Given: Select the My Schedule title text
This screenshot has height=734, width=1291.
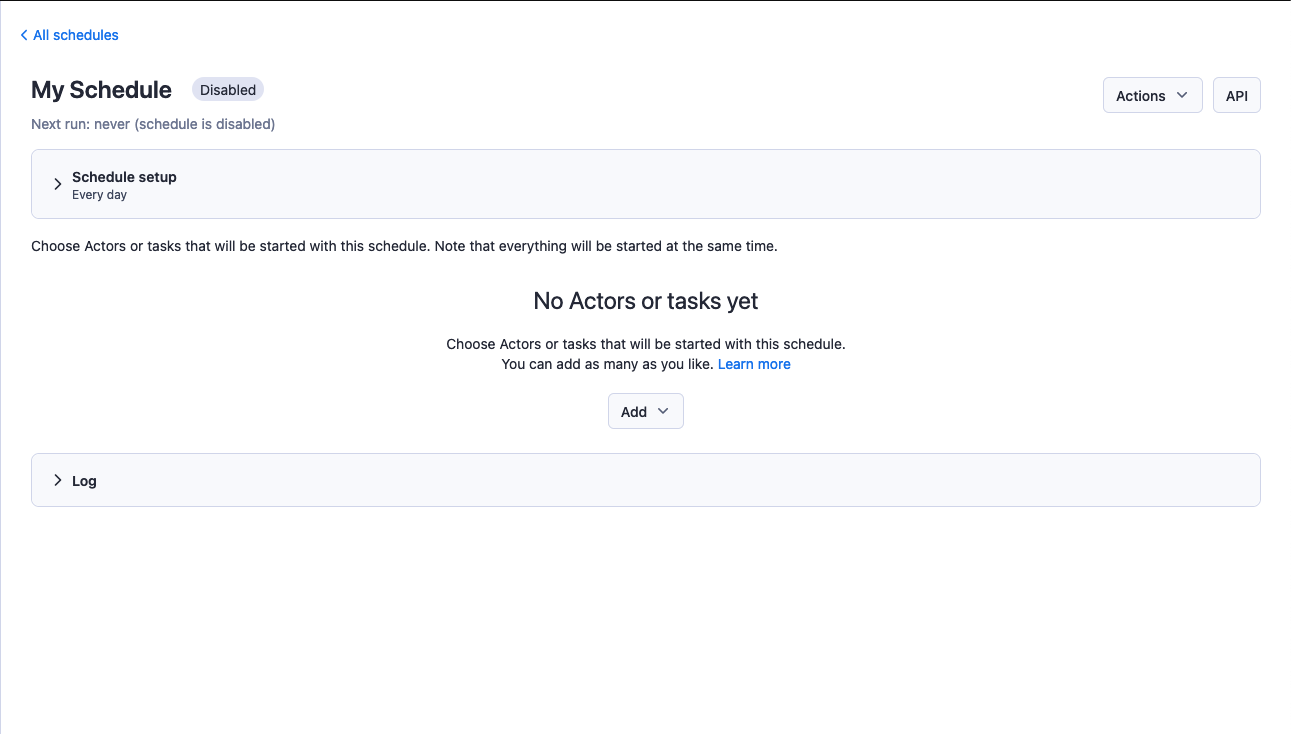Looking at the screenshot, I should point(101,90).
